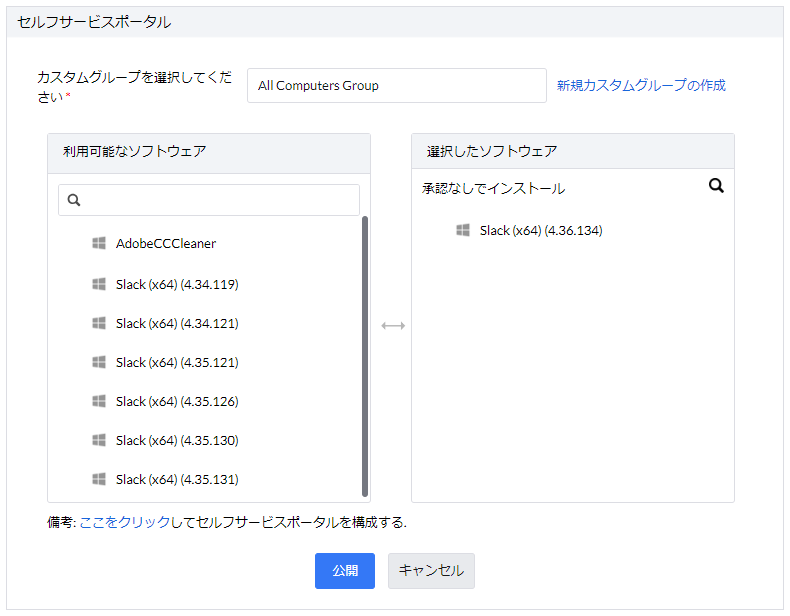Click the Windows icon beside AdobeCCCleaner
The image size is (790, 616).
(x=99, y=243)
